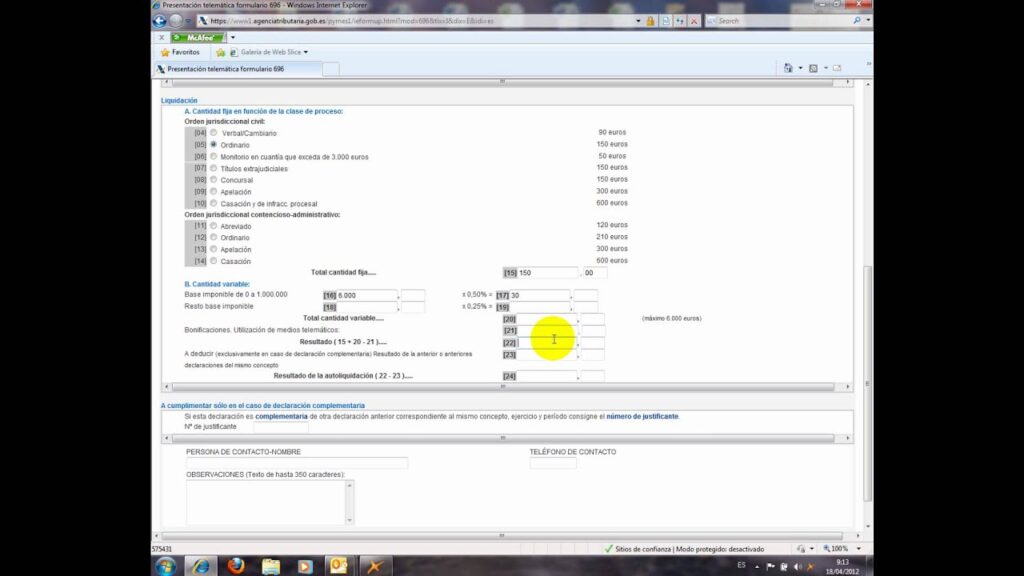
Task: Select the Verbal/Cambiario radio option
Action: pos(214,133)
